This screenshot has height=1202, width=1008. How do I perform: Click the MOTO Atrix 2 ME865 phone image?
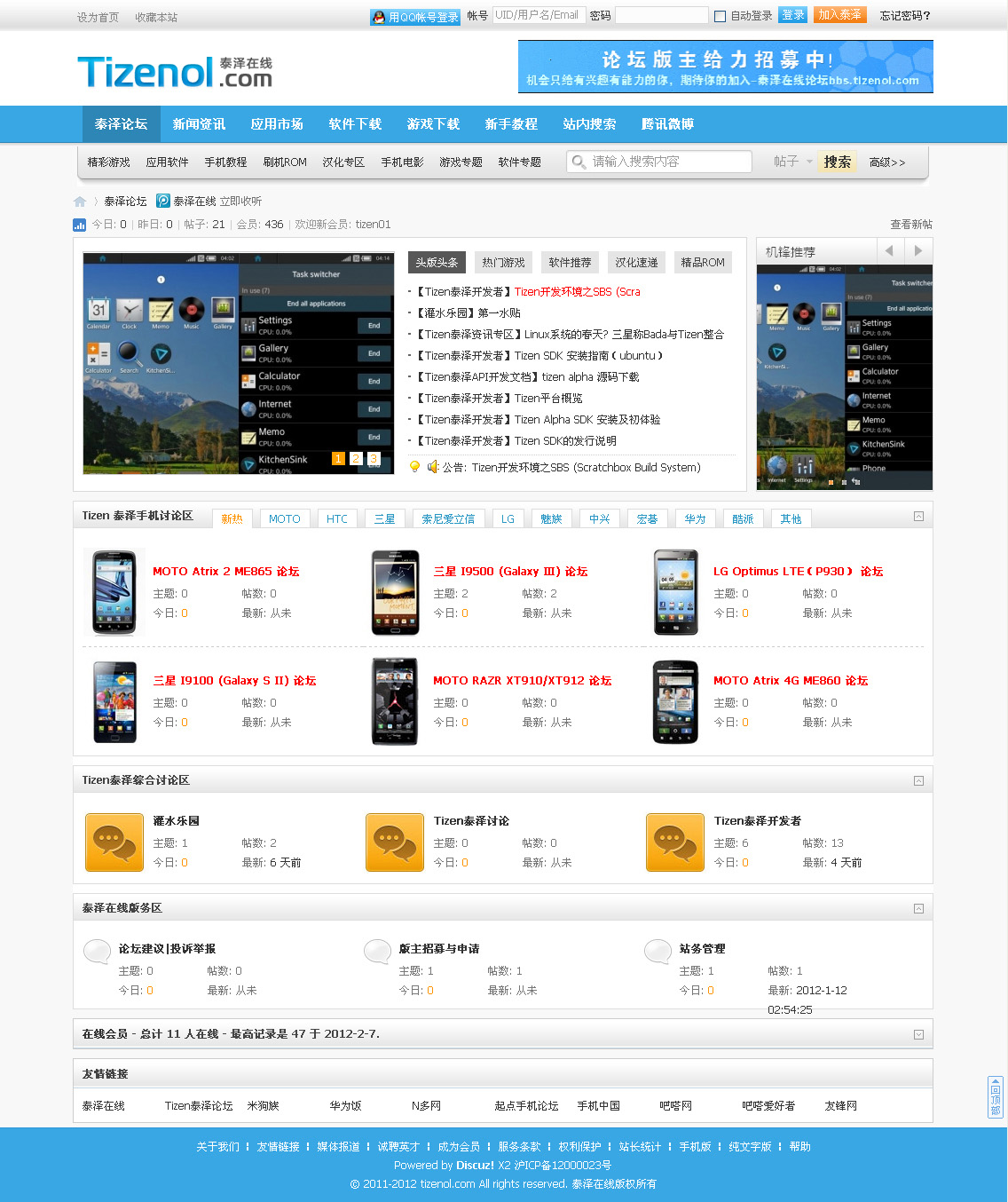114,592
